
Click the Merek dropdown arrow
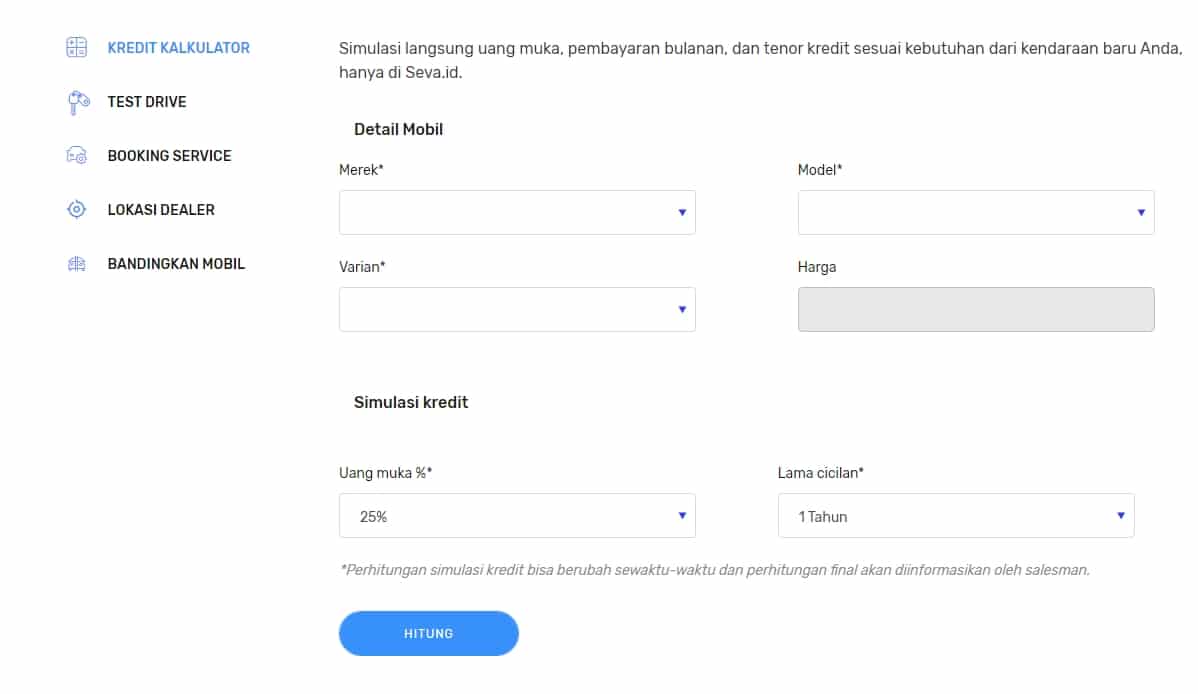pos(682,212)
